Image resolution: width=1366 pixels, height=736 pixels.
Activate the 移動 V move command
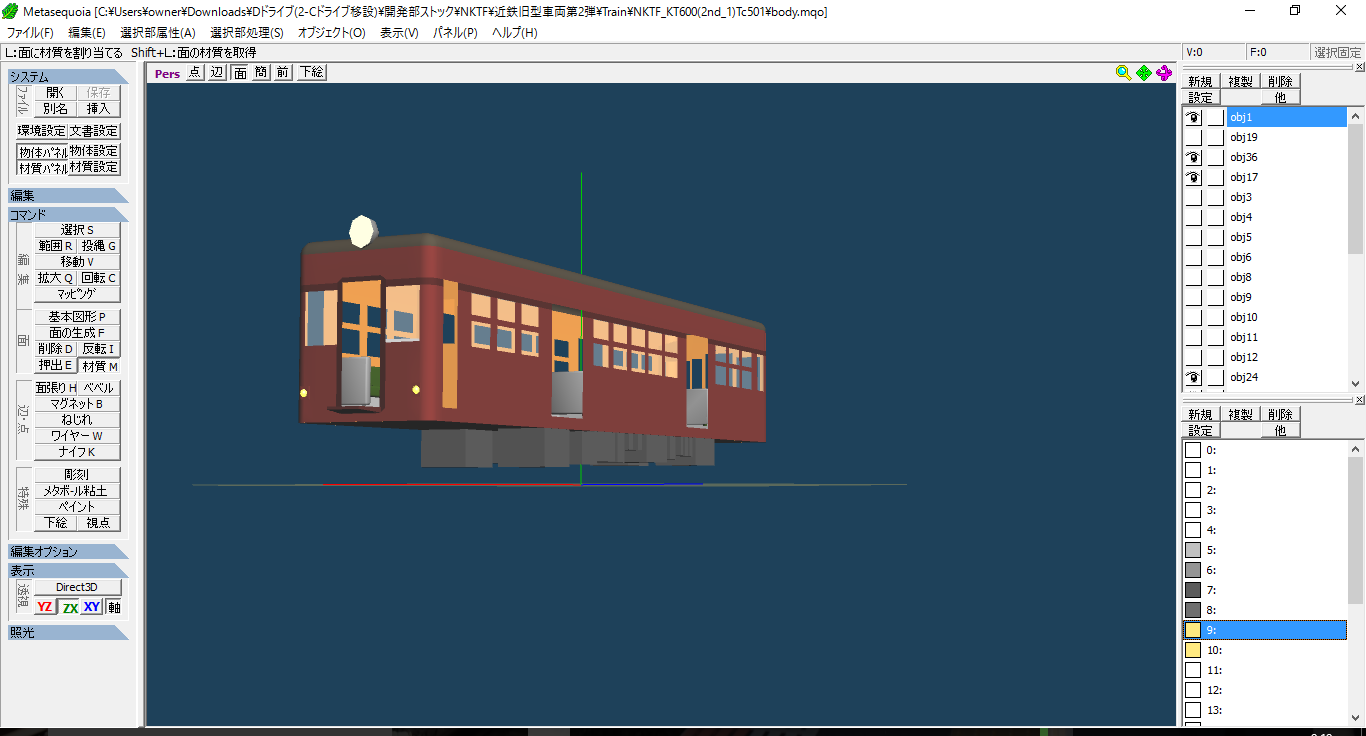click(x=77, y=262)
